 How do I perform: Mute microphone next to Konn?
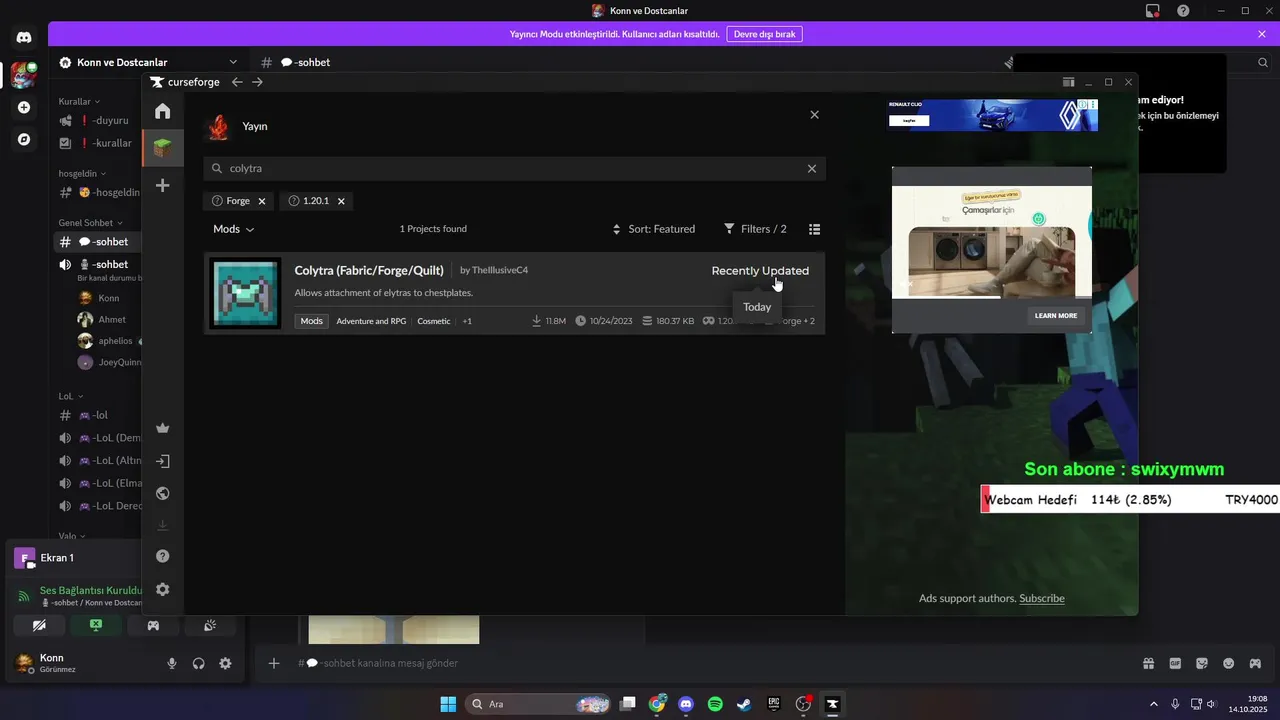172,663
